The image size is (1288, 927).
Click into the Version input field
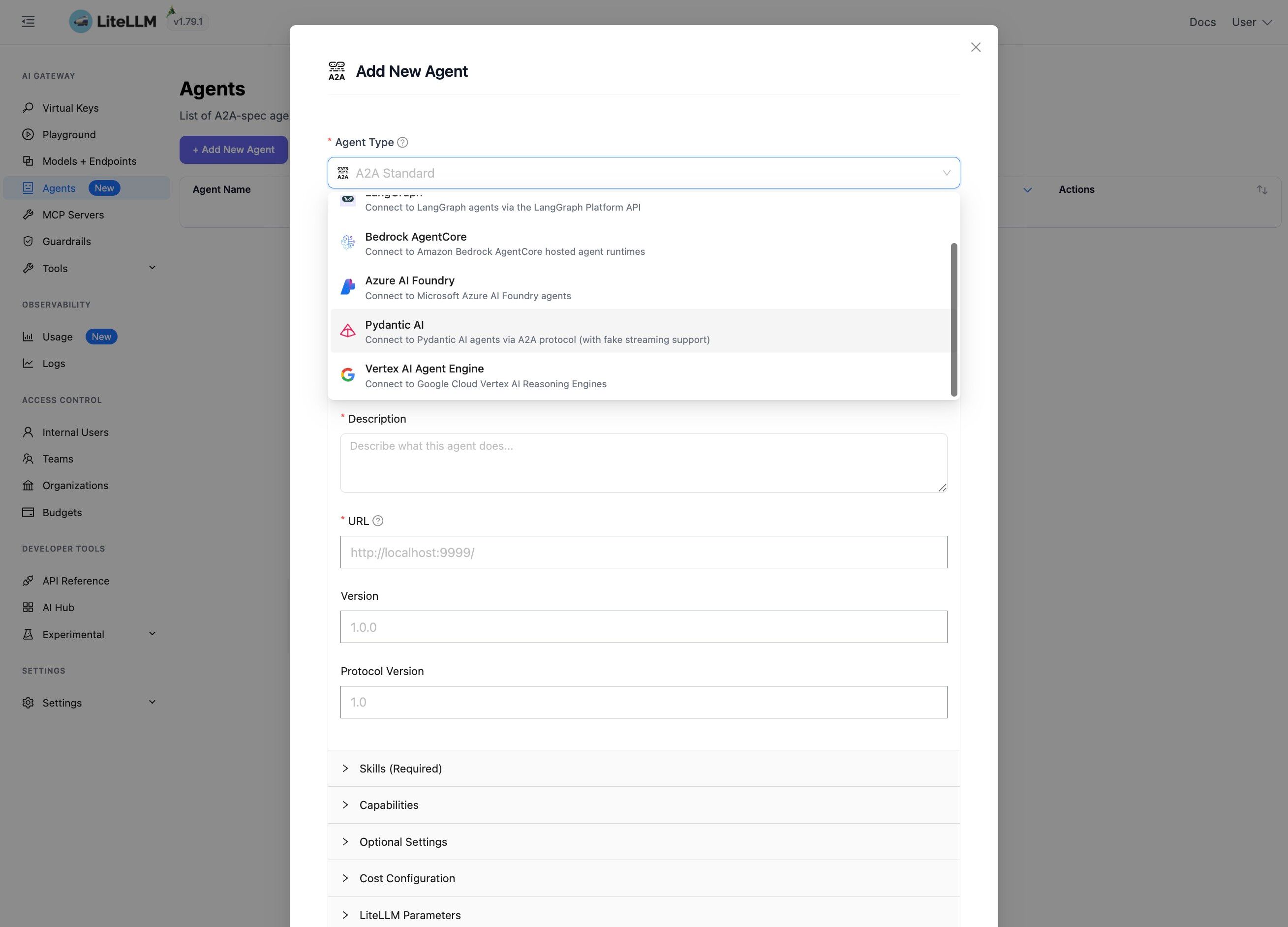pyautogui.click(x=644, y=627)
